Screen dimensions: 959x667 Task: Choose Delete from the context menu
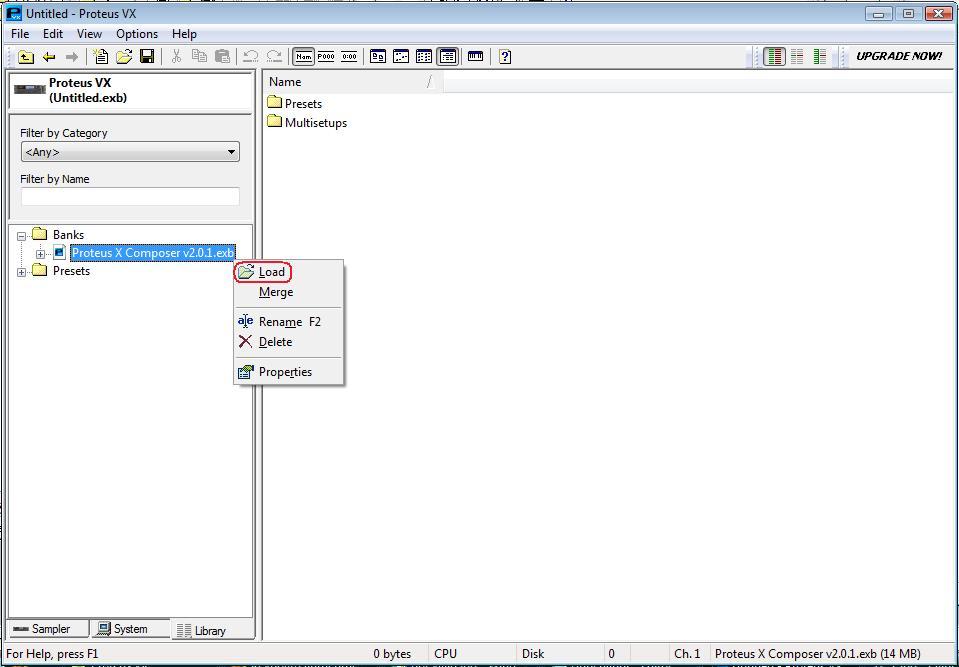[289, 342]
